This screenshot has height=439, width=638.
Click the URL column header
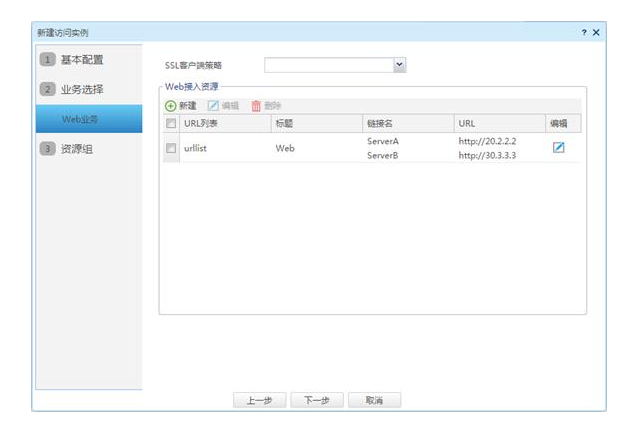tap(500, 123)
